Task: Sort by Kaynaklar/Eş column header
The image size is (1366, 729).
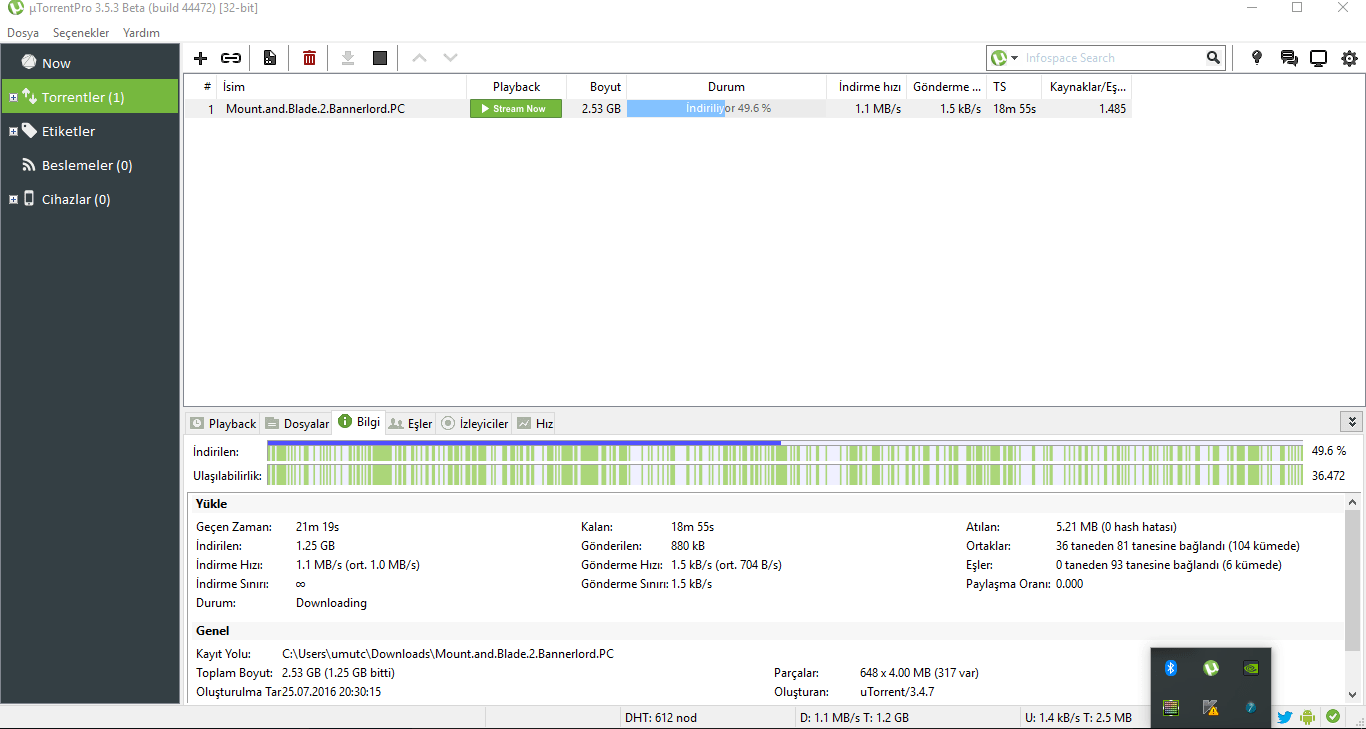Action: 1087,87
